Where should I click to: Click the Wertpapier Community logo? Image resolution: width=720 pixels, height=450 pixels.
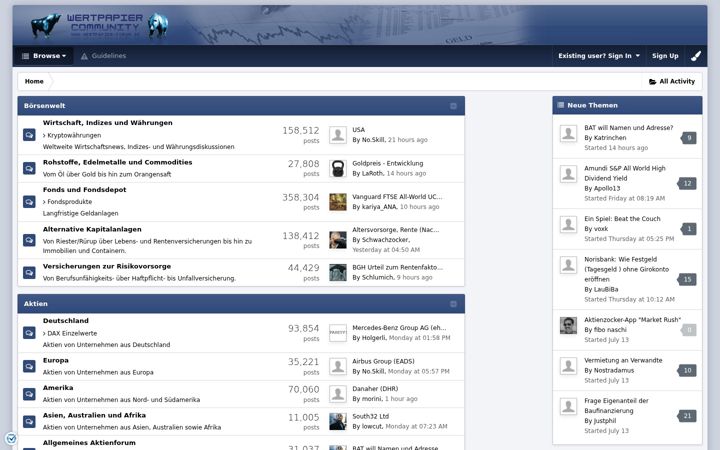(100, 25)
